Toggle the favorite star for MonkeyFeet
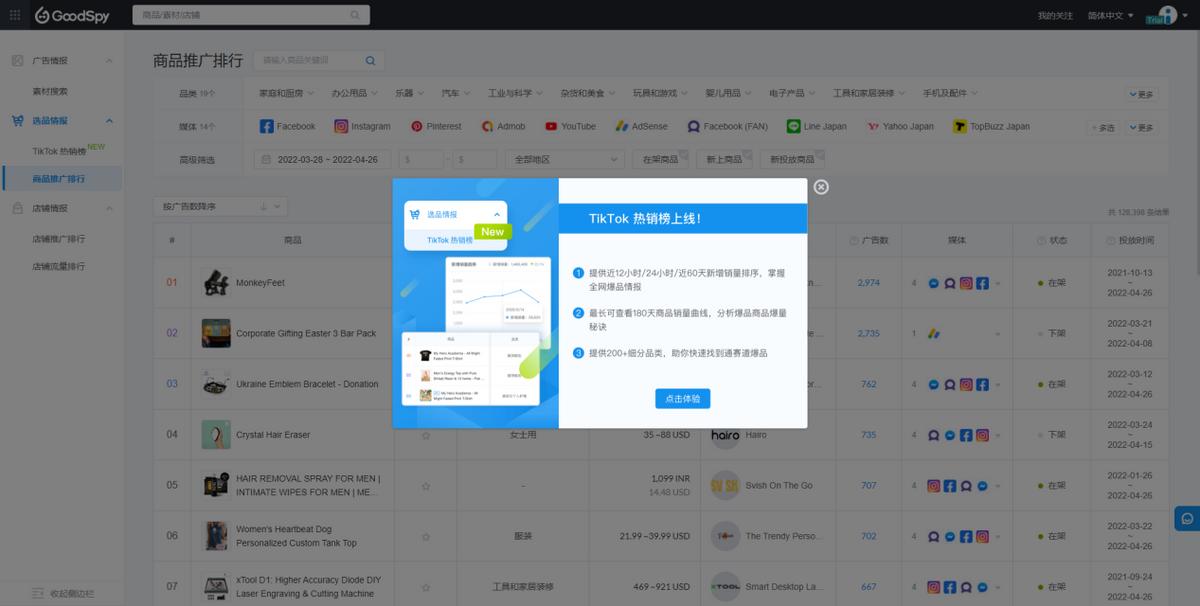 426,283
